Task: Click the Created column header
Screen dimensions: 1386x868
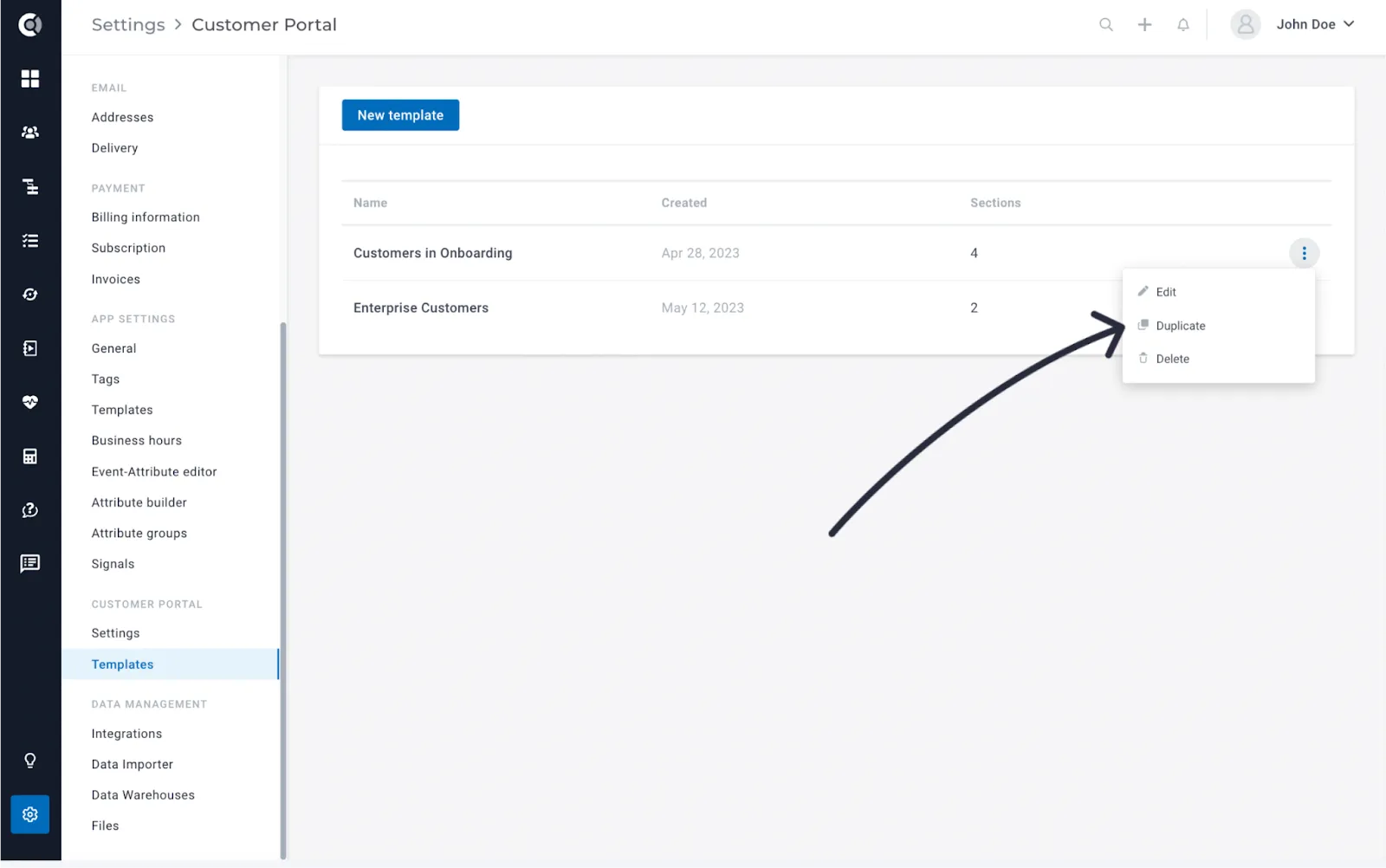Action: (x=684, y=203)
